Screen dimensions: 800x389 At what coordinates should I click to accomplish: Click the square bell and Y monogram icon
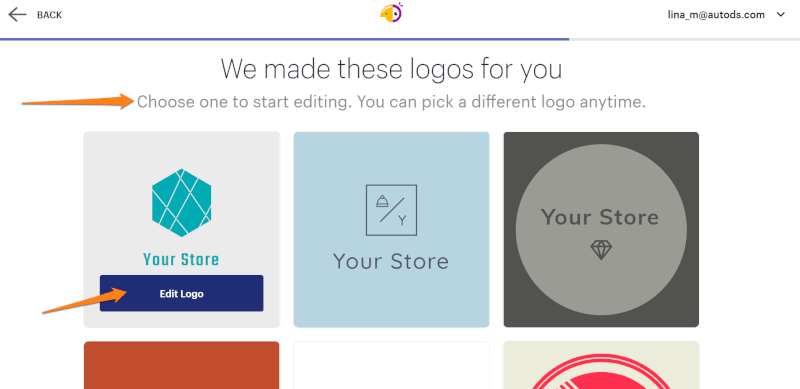click(391, 210)
